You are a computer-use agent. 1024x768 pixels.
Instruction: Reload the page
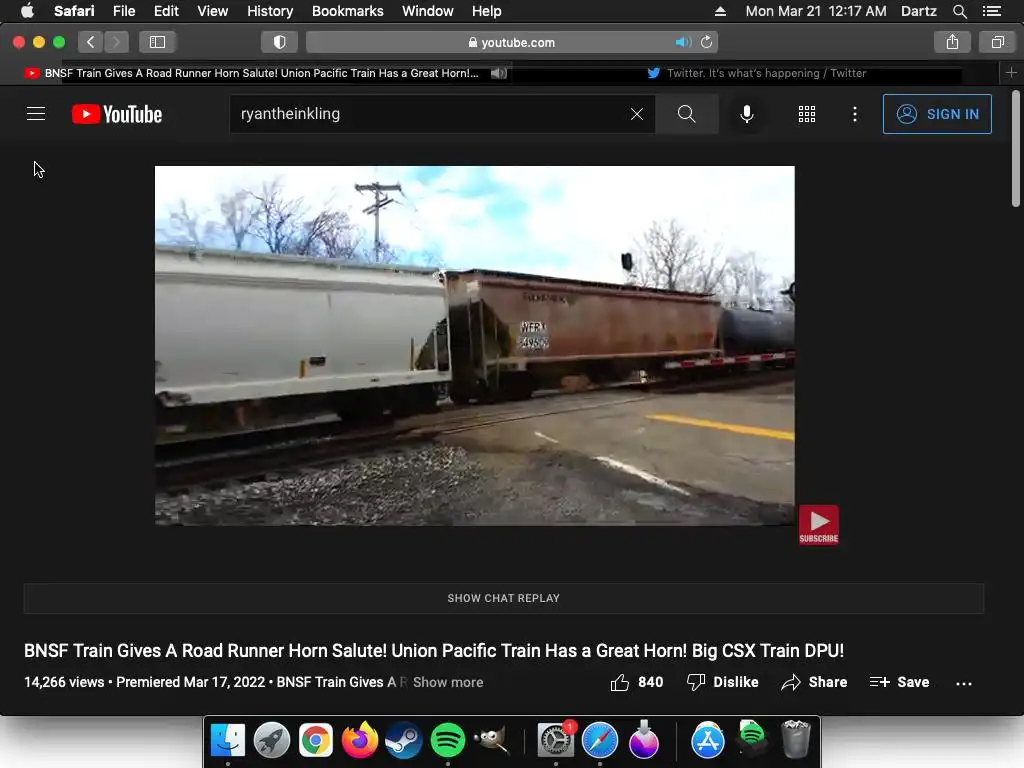[x=707, y=42]
